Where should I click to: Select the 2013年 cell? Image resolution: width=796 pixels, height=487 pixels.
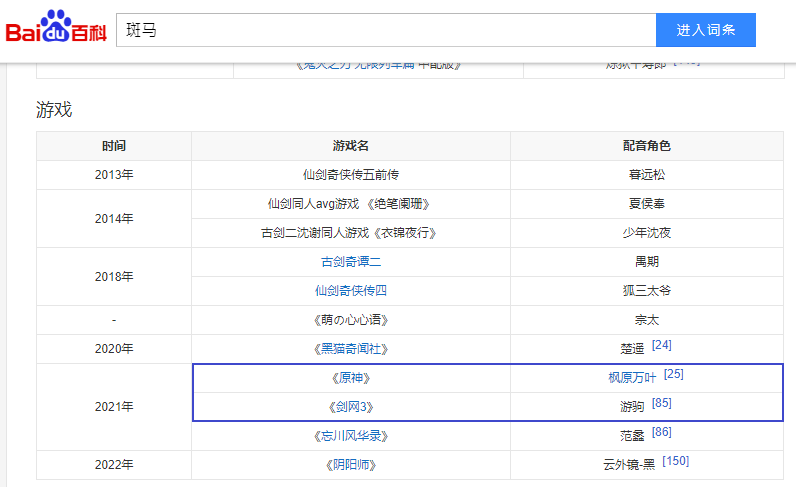[114, 175]
